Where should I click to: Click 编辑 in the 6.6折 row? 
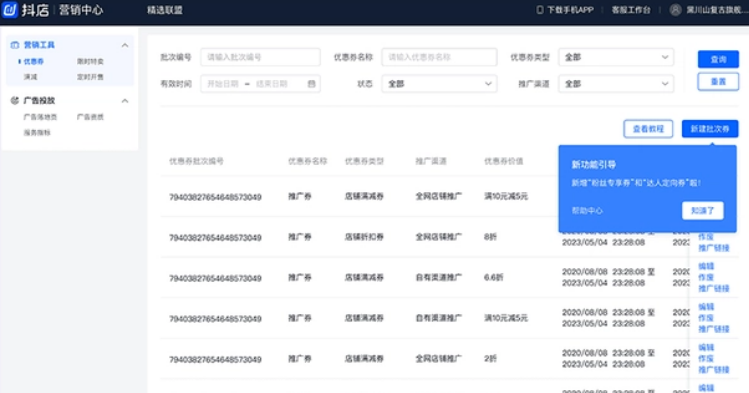706,266
